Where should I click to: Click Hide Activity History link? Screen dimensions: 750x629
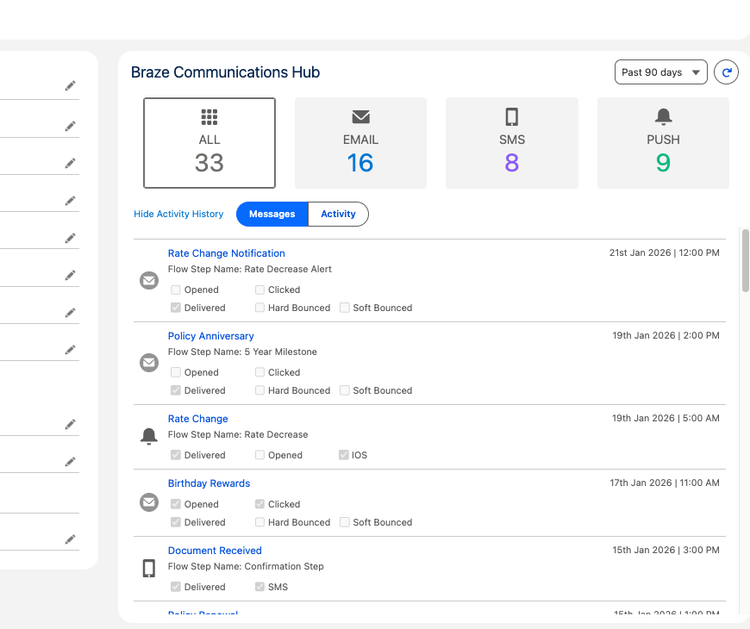tap(179, 214)
